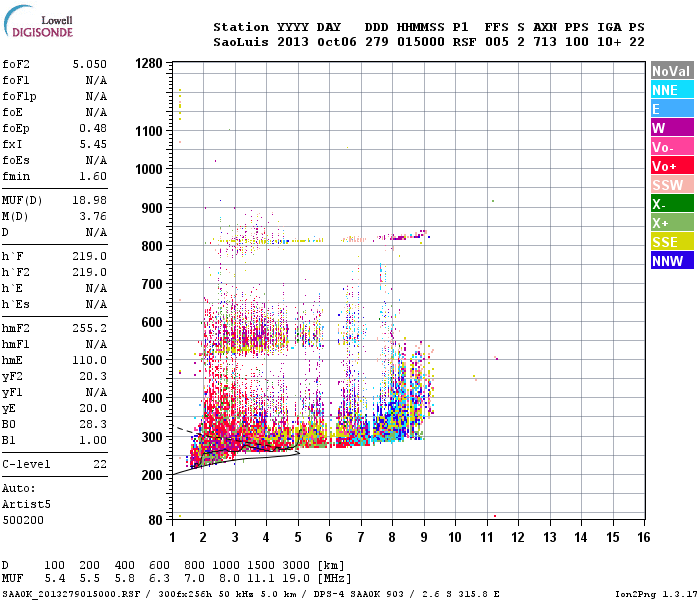Click the fxI value 5.45
This screenshot has height=600, width=700.
93,144
